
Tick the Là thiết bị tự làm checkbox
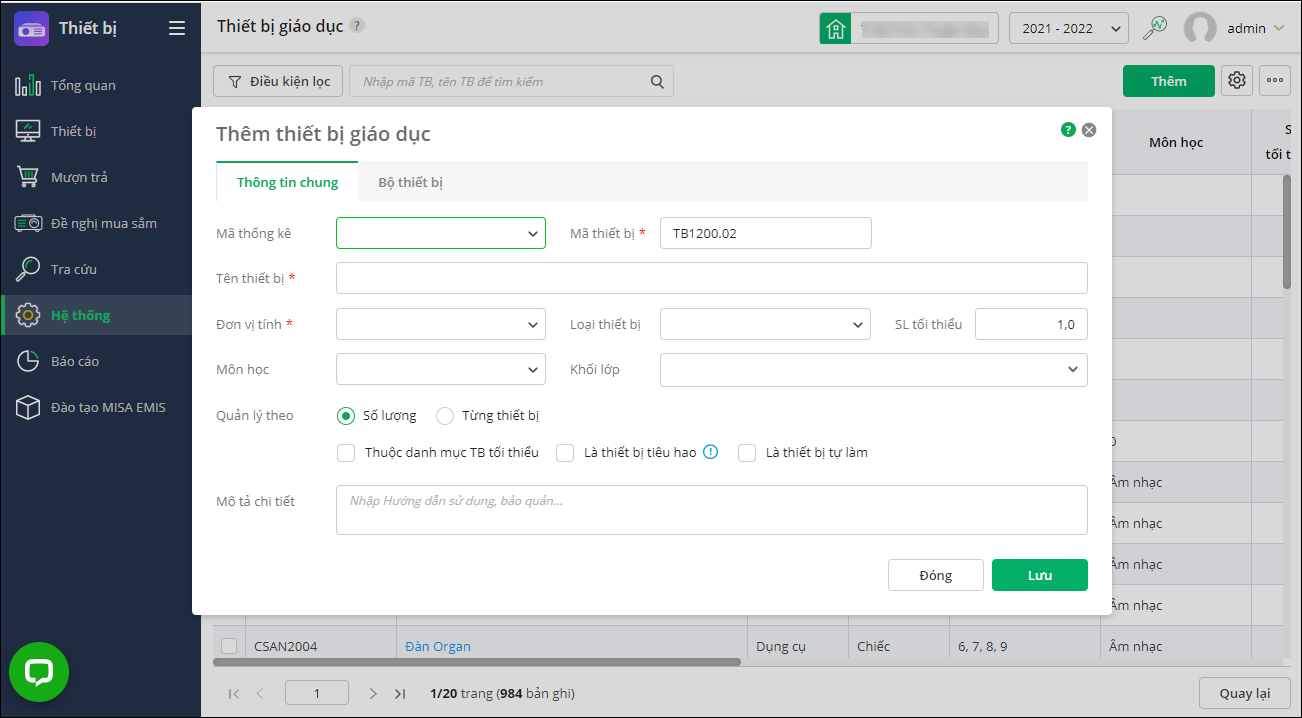(x=746, y=453)
